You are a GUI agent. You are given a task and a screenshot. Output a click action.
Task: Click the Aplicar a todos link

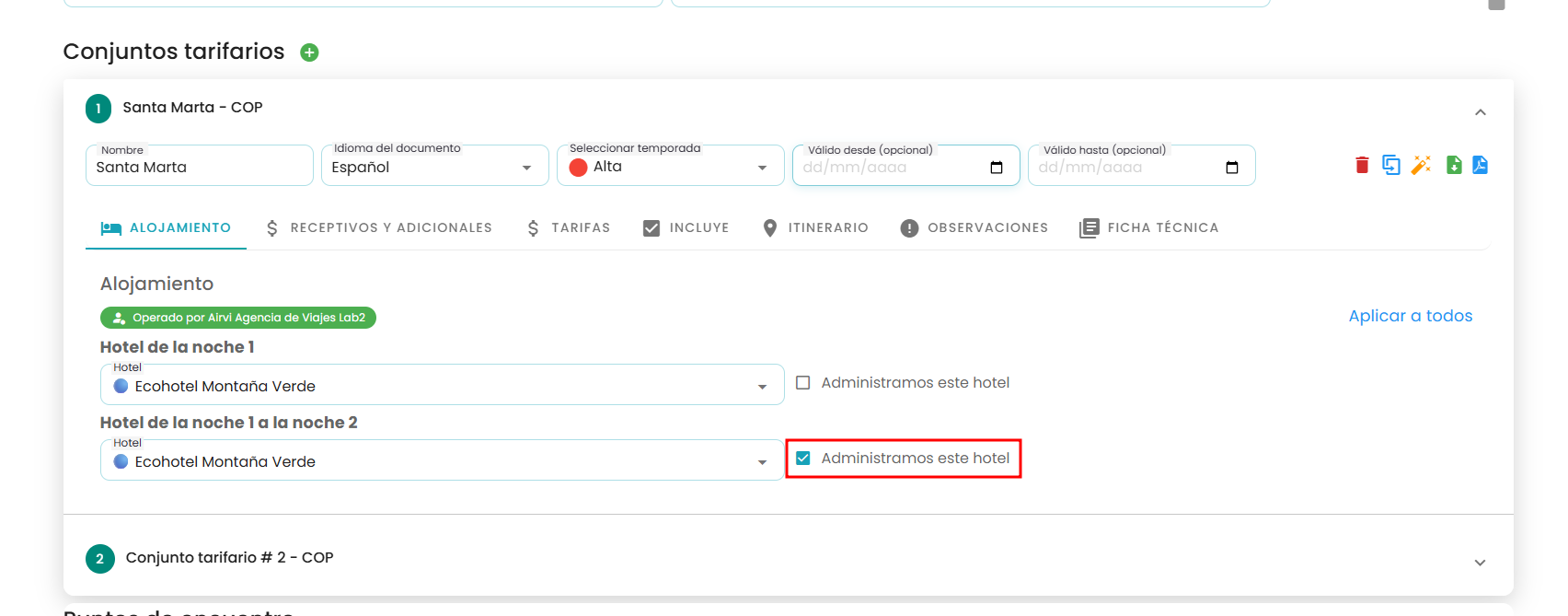tap(1411, 316)
